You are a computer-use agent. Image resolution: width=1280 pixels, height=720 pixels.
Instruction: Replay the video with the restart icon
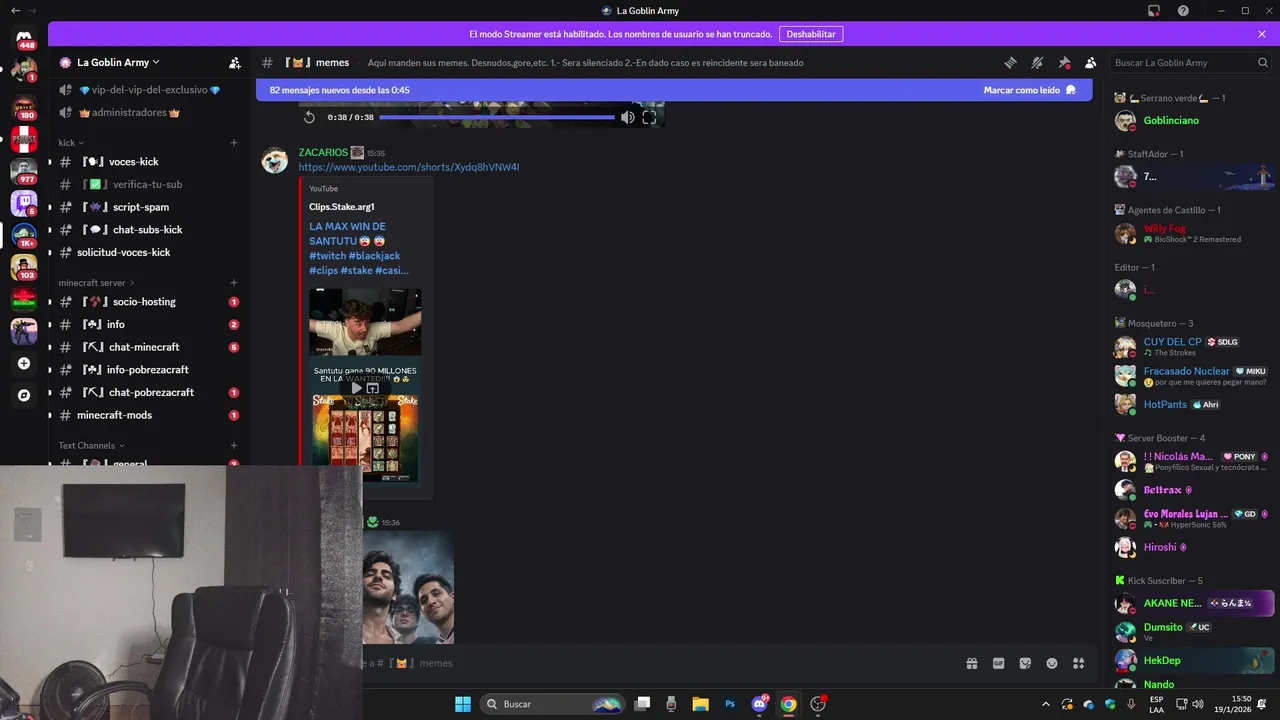point(309,117)
